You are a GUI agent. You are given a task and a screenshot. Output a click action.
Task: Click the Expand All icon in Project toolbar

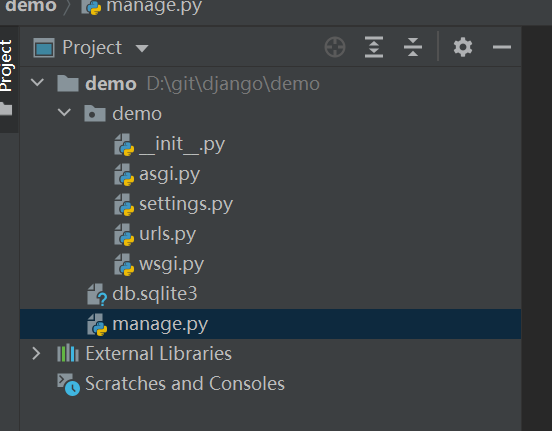pos(374,47)
